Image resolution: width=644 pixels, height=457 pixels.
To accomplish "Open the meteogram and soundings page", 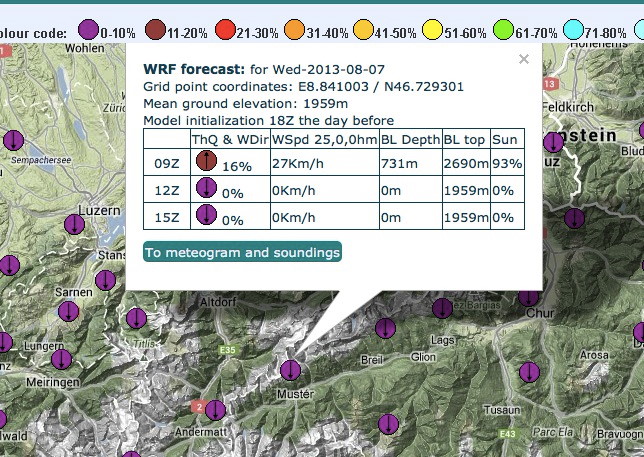I will 242,252.
